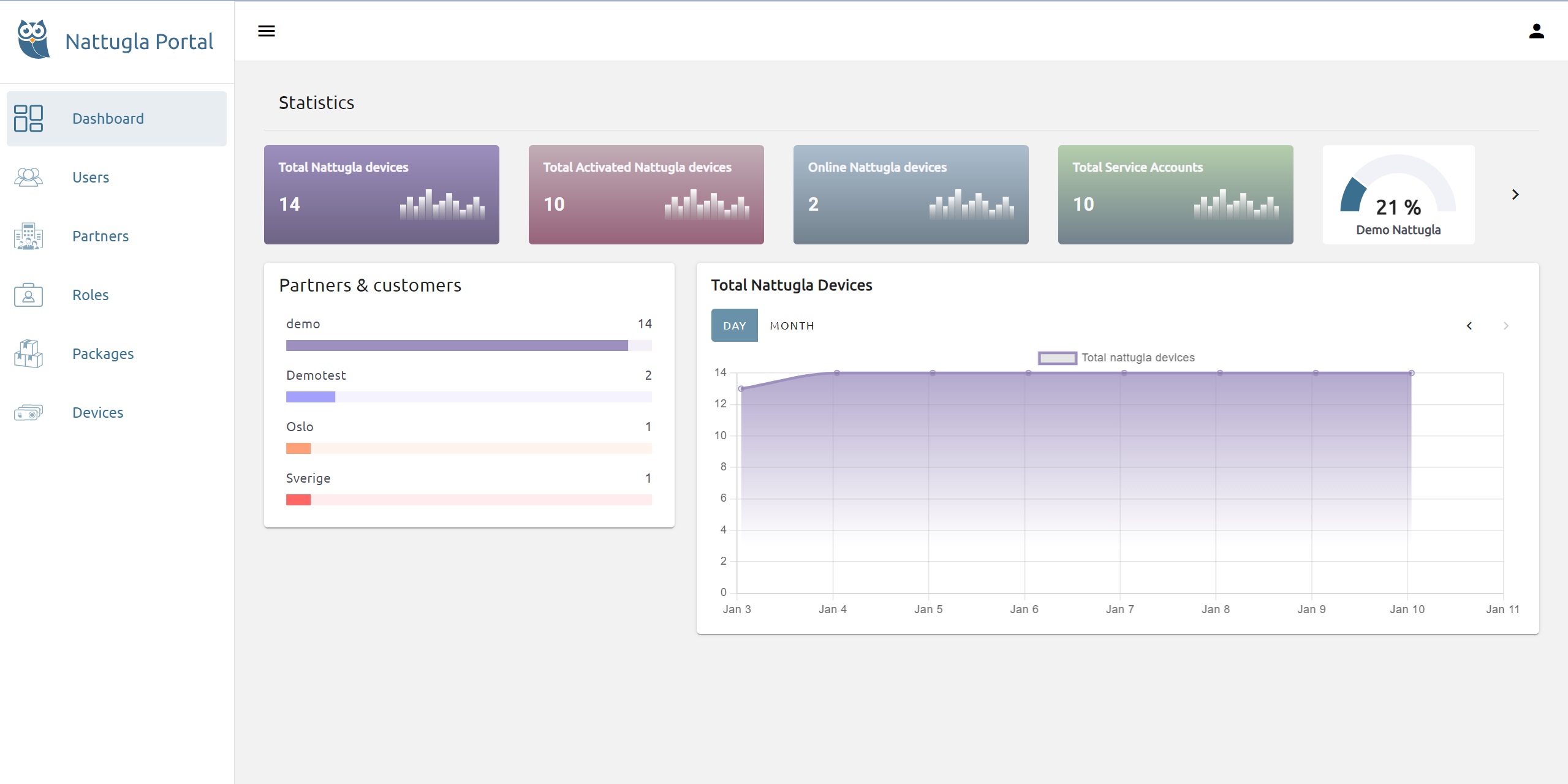Open the user account icon
This screenshot has height=784, width=1568.
pyautogui.click(x=1536, y=31)
